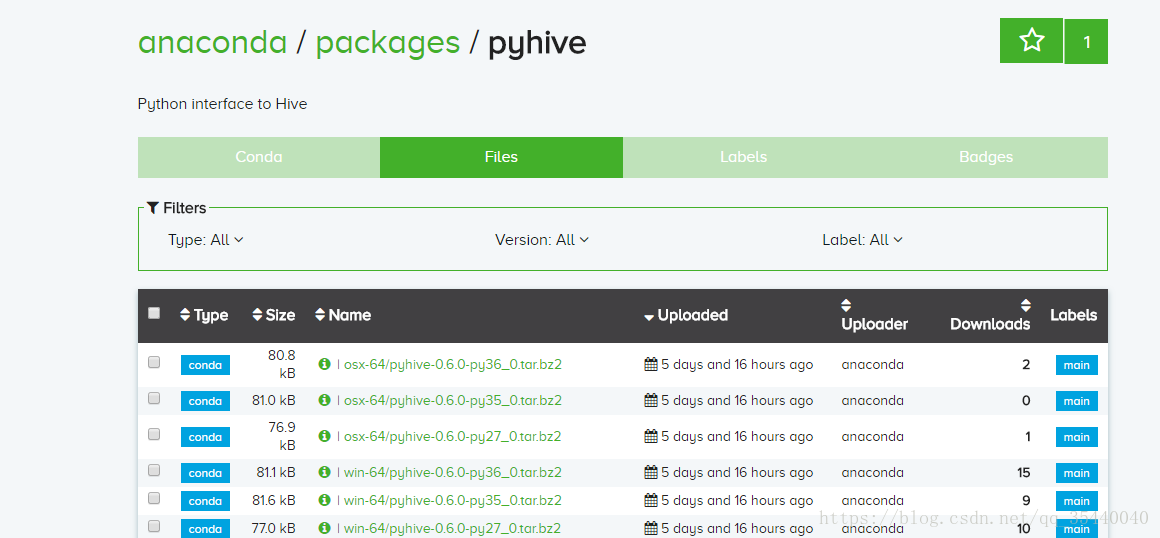Click the Filters funnel icon
Screen dimensions: 1160x538
pos(152,208)
